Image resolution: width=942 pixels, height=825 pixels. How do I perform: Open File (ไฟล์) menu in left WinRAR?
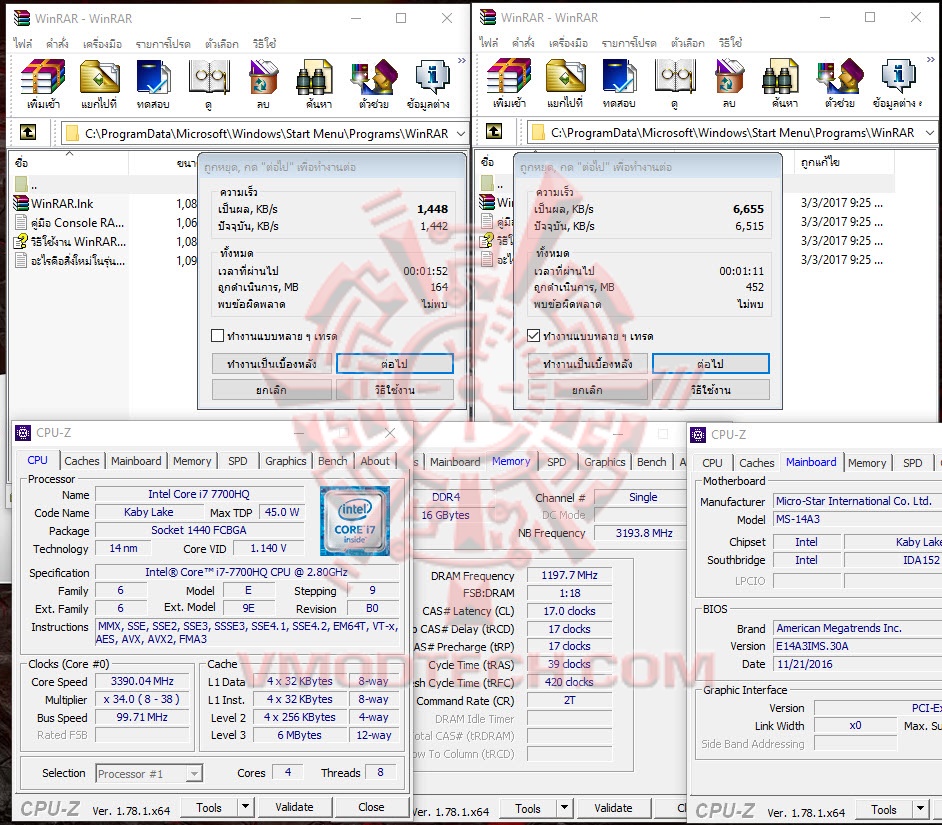tap(23, 44)
